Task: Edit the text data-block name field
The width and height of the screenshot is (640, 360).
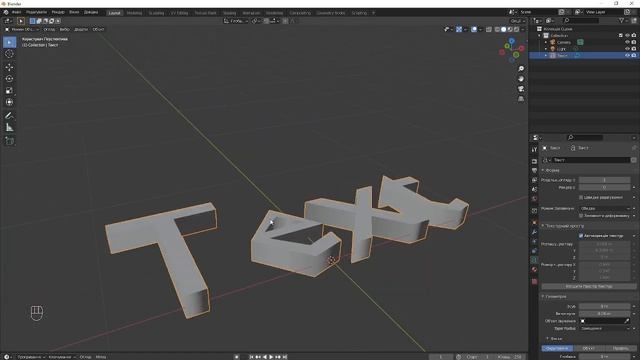Action: [591, 160]
